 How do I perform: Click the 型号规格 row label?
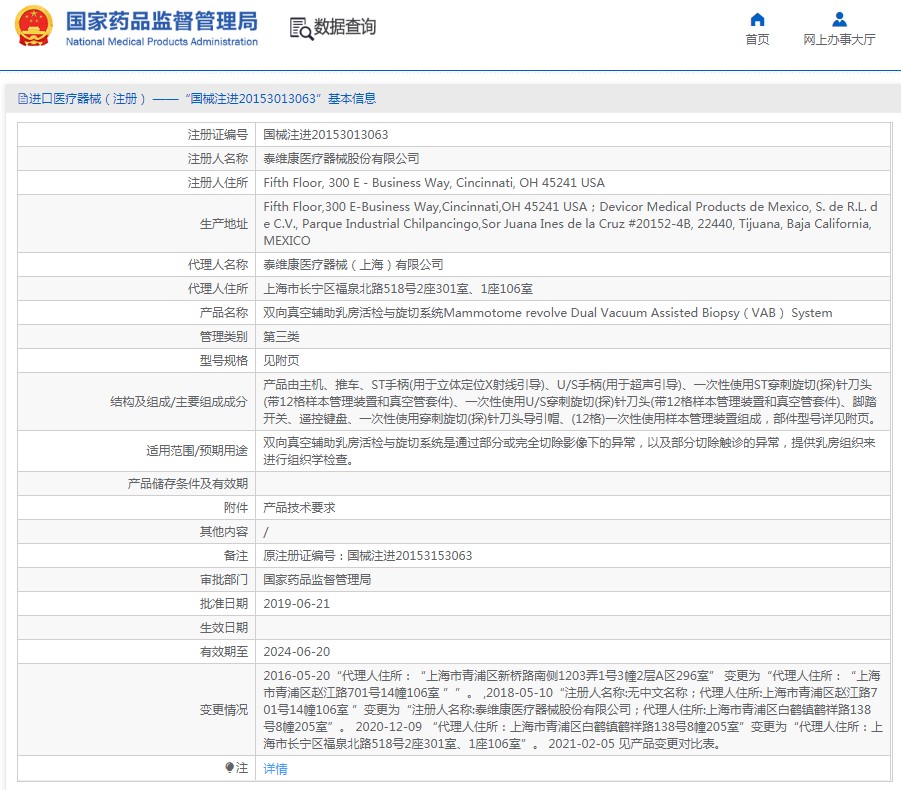(224, 361)
